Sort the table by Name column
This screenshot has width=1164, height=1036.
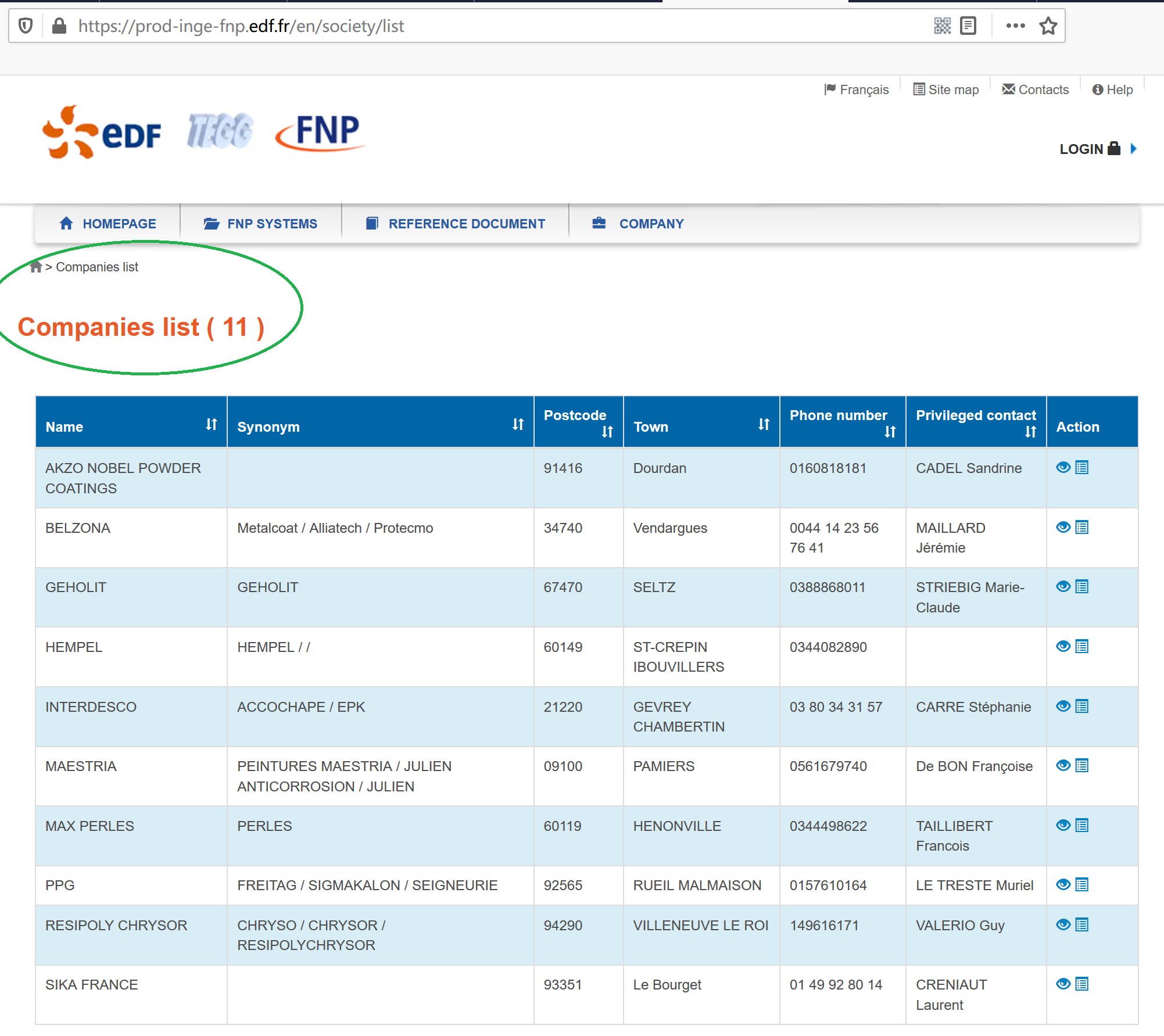[x=211, y=425]
